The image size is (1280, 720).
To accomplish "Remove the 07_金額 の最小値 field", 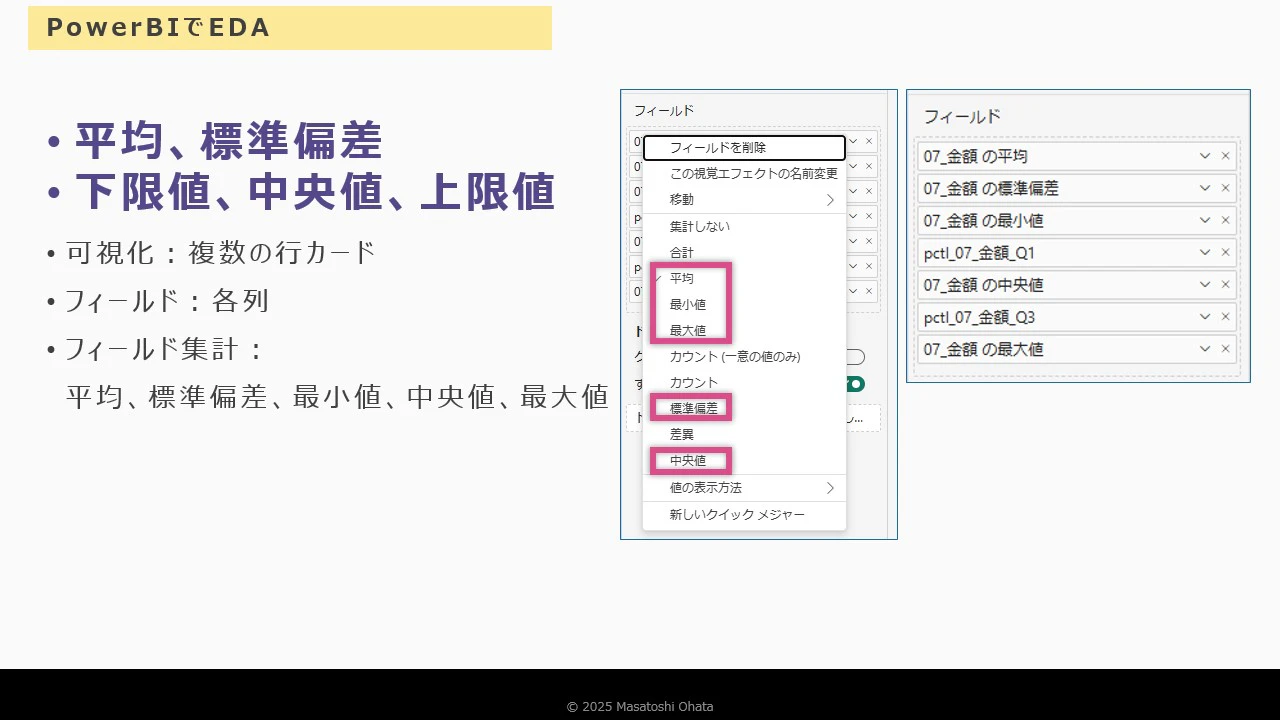I will tap(1225, 220).
